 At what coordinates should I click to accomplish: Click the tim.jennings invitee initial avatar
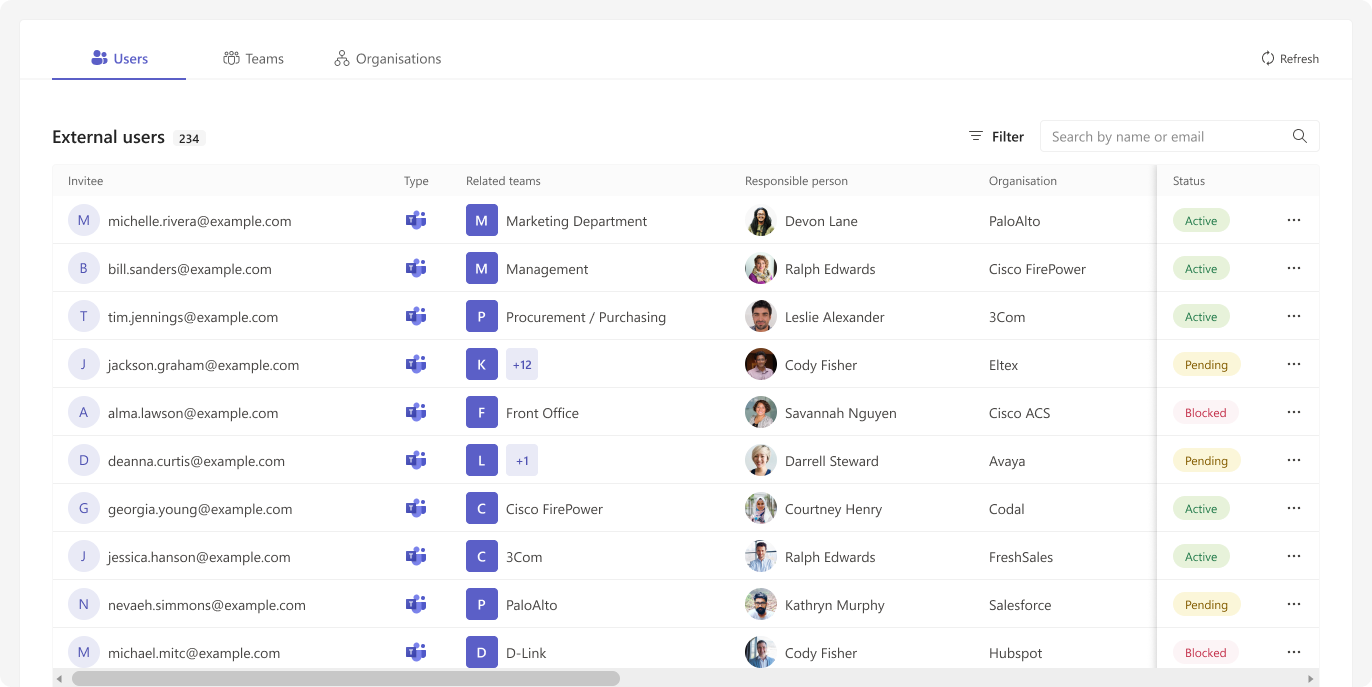tap(84, 317)
